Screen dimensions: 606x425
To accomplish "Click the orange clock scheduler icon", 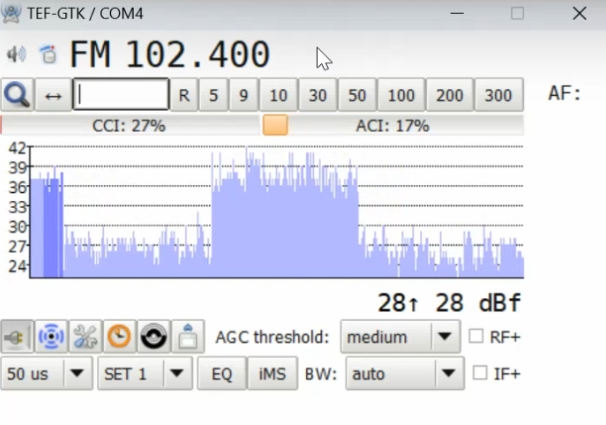I will tap(119, 337).
